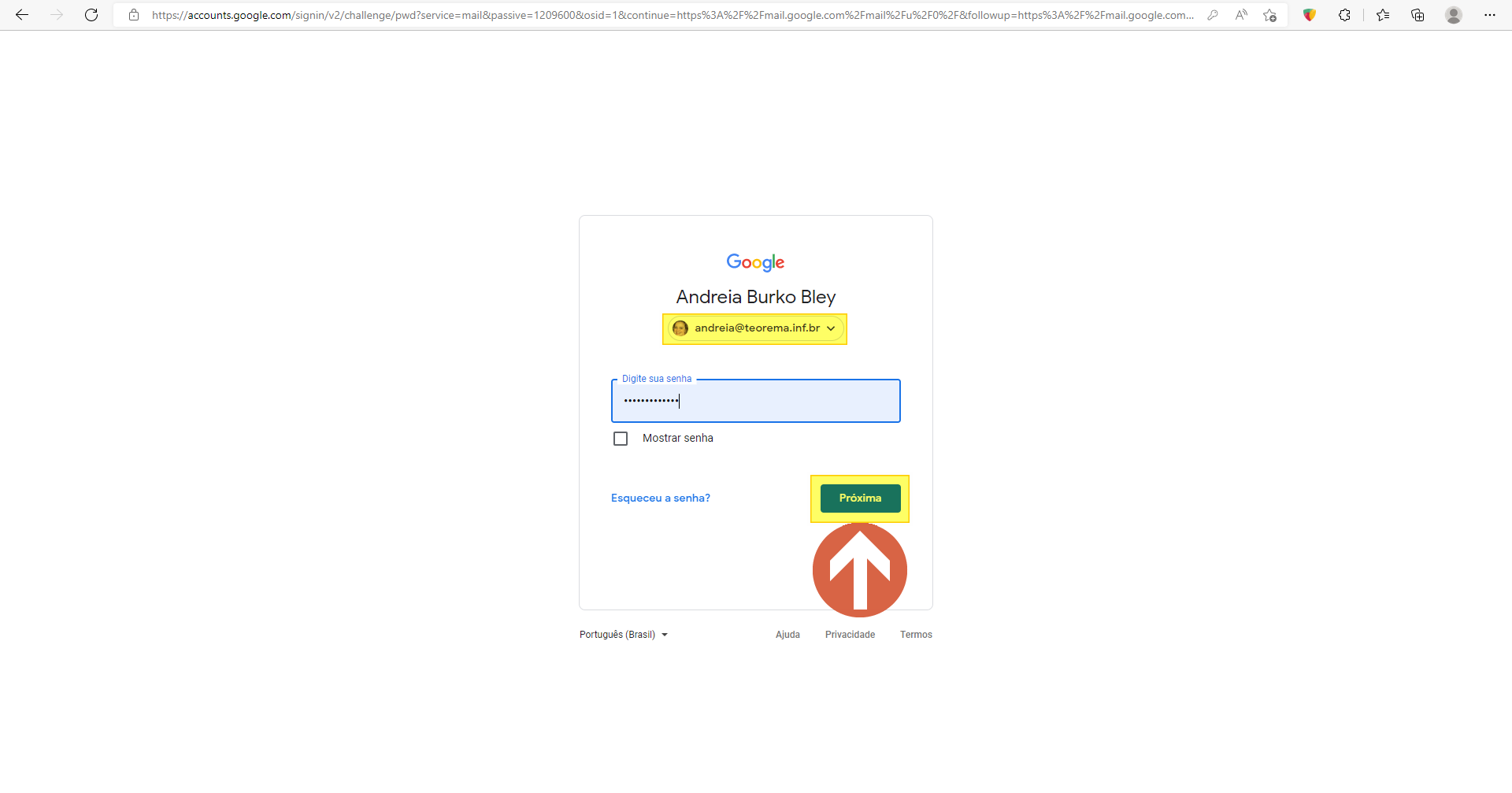1512x793 pixels.
Task: Focus the Digite sua senha field
Action: 756,401
